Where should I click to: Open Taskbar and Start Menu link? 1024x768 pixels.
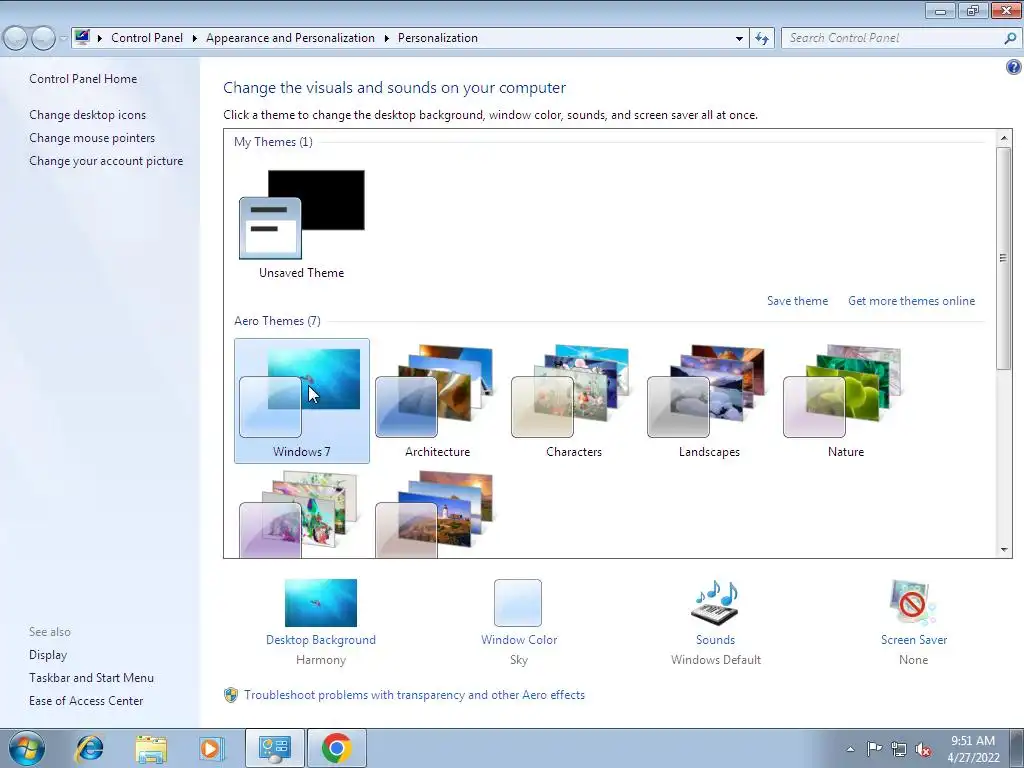tap(91, 678)
